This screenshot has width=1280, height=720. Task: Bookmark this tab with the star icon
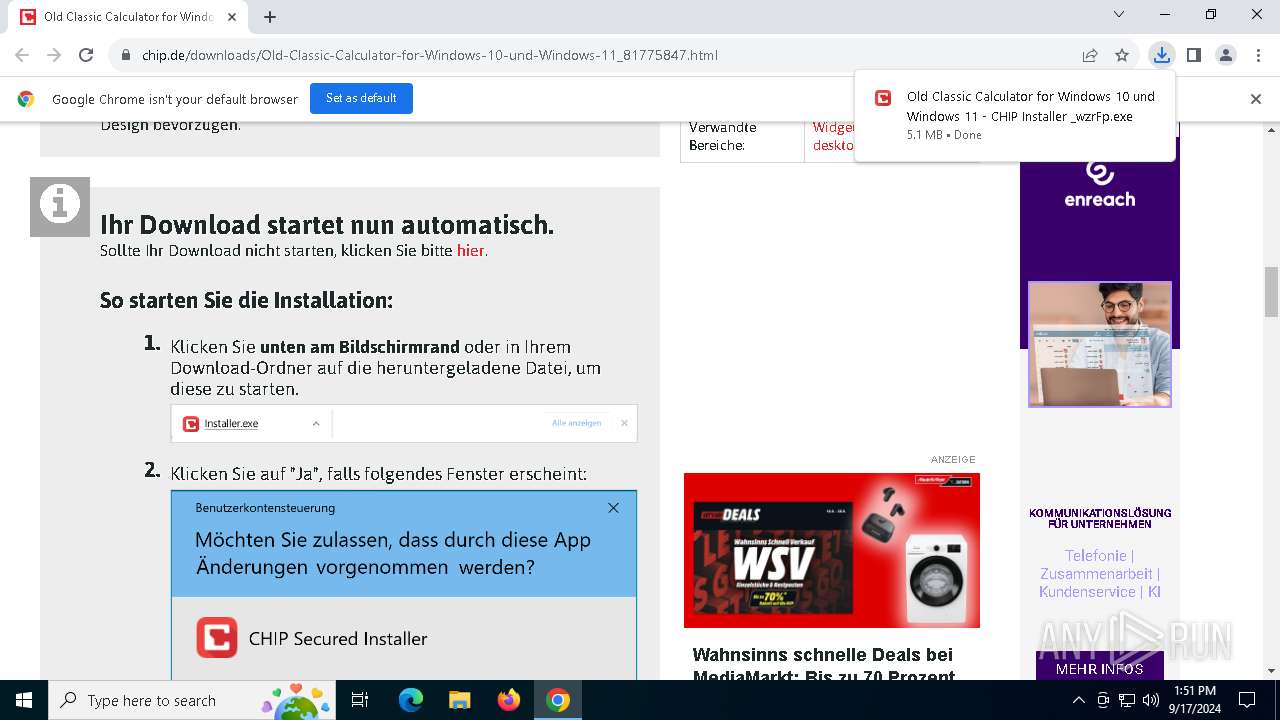[1122, 55]
